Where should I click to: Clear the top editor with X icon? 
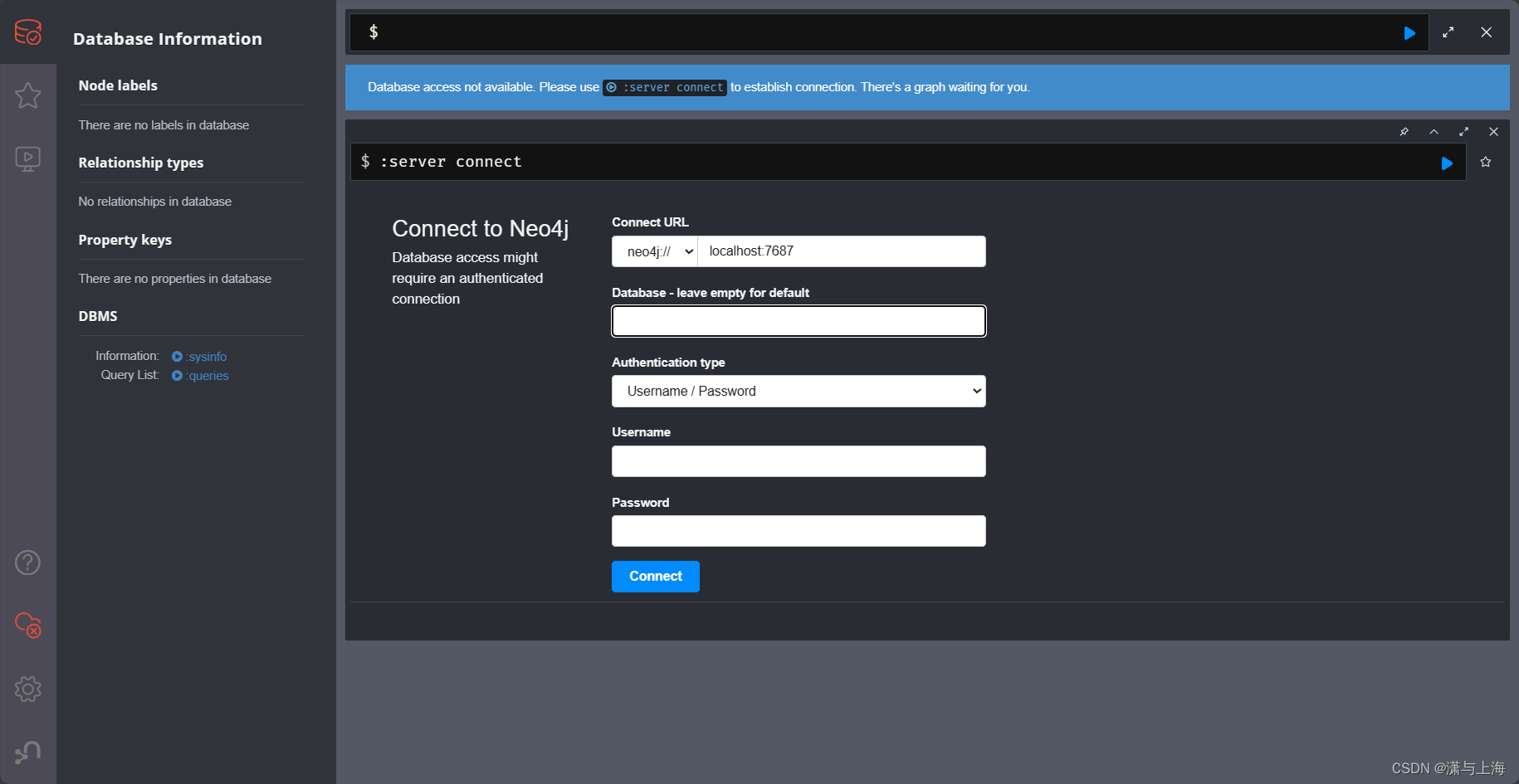1487,32
